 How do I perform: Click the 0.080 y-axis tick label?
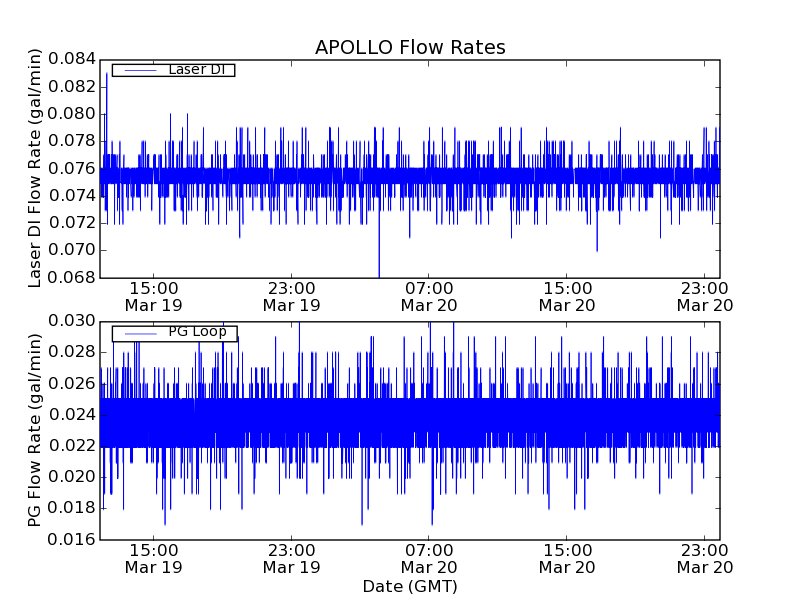72,114
